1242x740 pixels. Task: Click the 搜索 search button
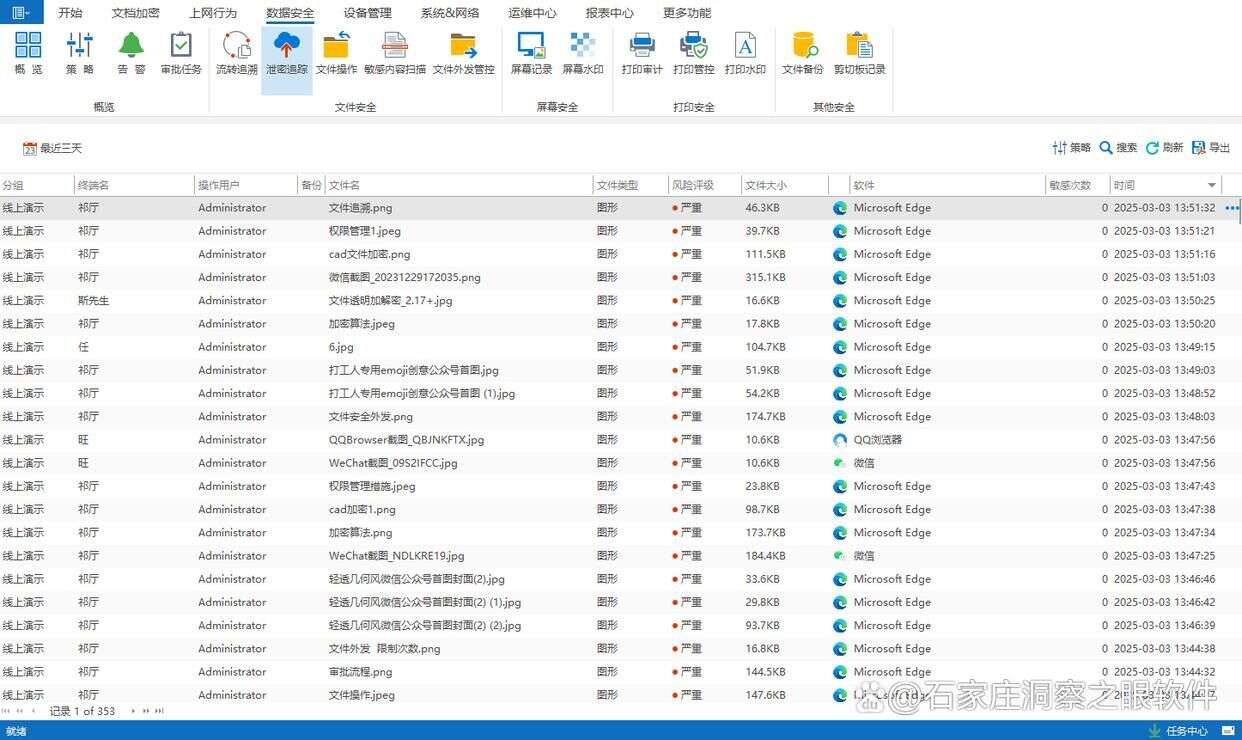point(1118,148)
